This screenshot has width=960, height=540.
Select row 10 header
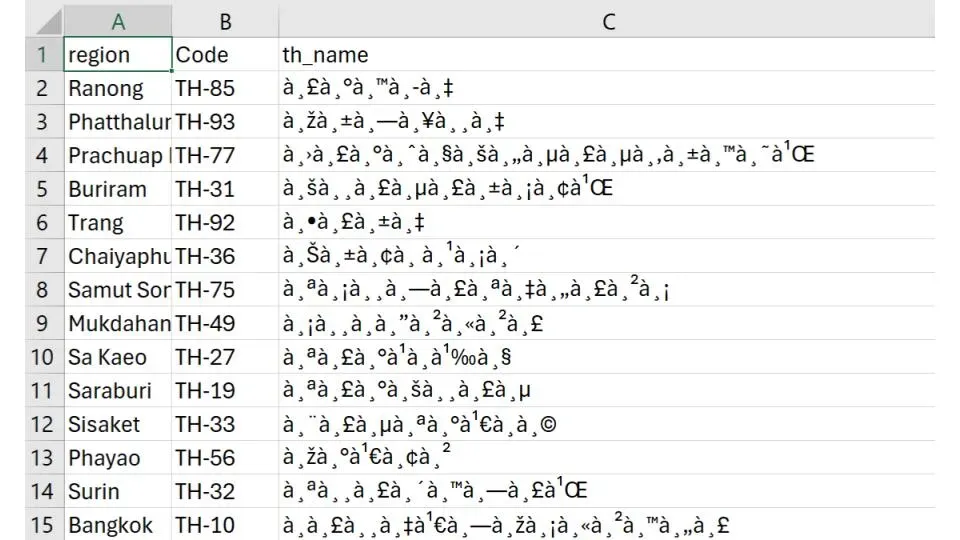click(x=44, y=357)
